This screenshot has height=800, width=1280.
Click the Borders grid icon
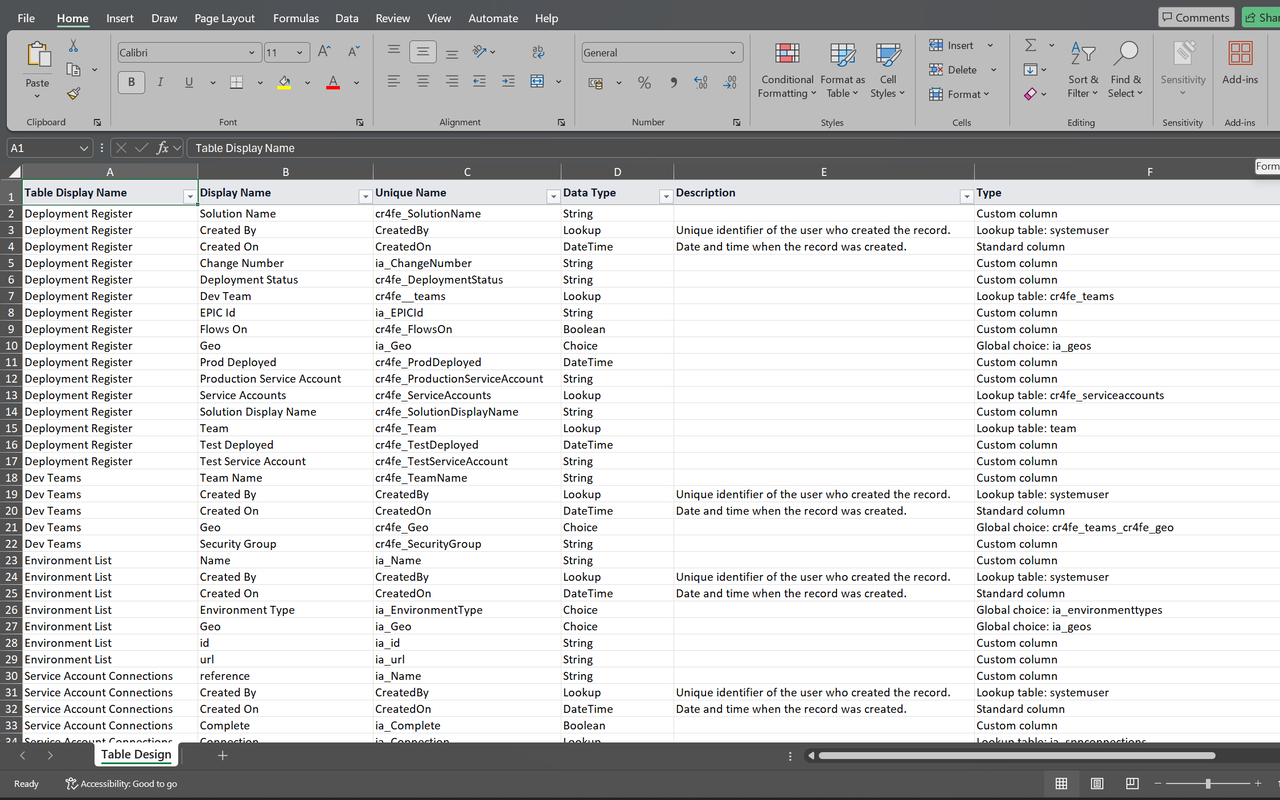[236, 82]
